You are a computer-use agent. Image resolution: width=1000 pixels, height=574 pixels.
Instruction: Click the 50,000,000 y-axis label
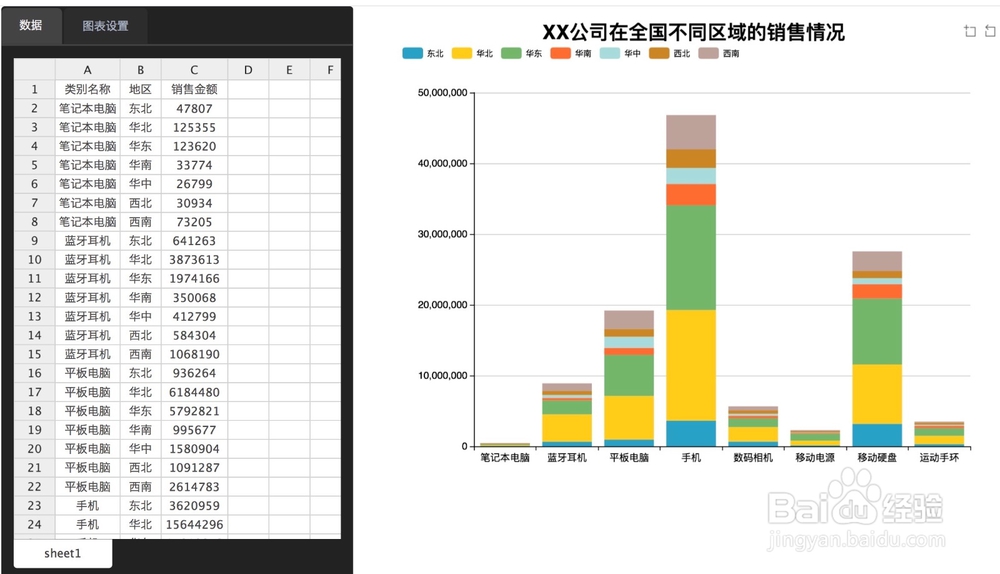coord(442,92)
